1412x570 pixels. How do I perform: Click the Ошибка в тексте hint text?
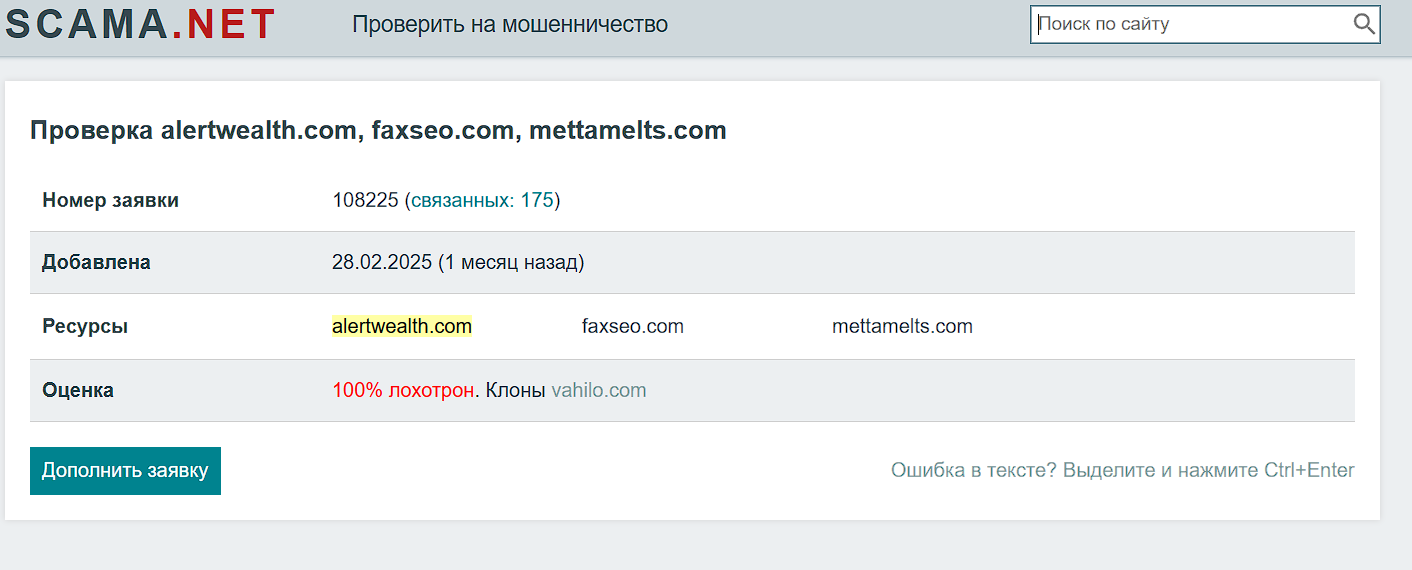click(1123, 470)
